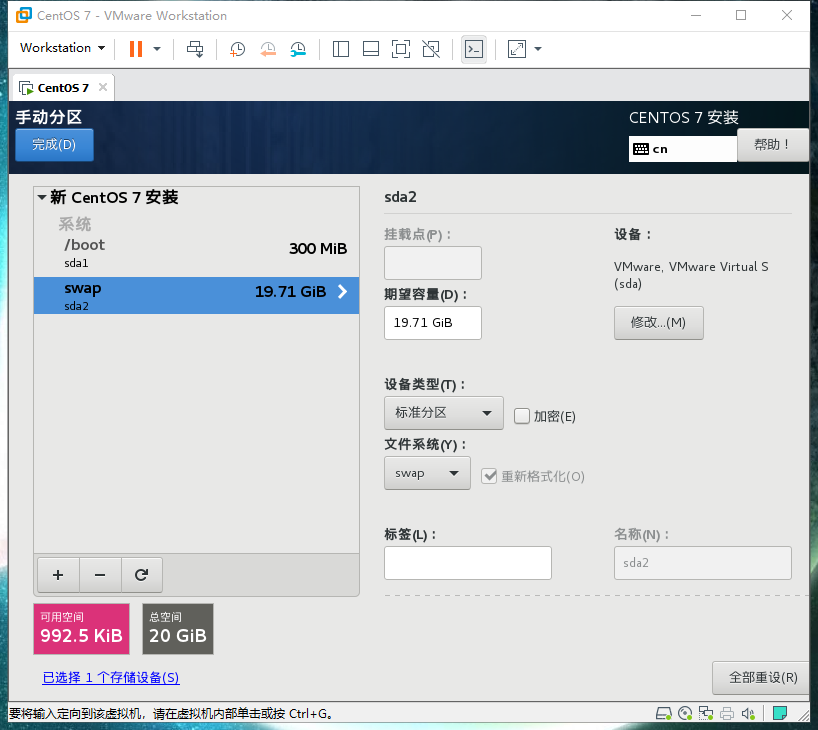Click the sound device status bar icon
This screenshot has width=818, height=730.
coord(748,713)
